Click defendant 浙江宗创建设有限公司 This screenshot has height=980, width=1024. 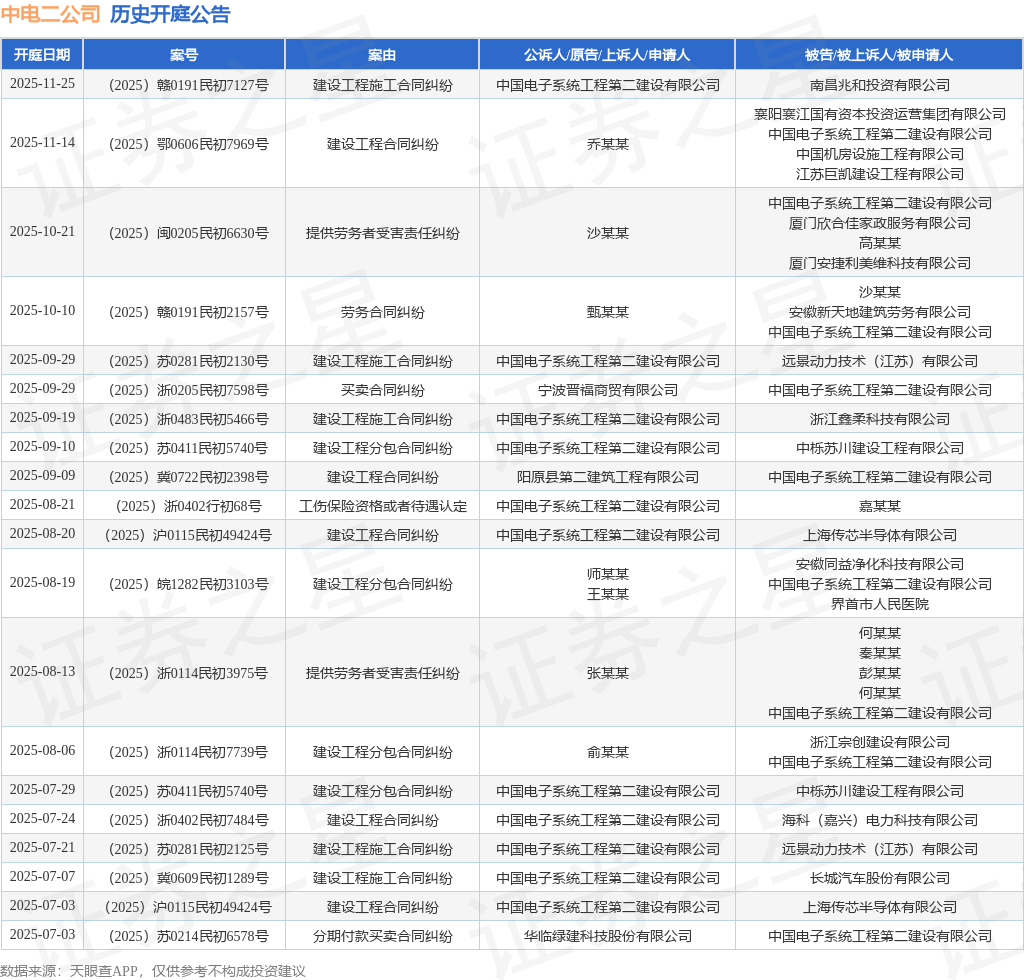click(x=880, y=742)
